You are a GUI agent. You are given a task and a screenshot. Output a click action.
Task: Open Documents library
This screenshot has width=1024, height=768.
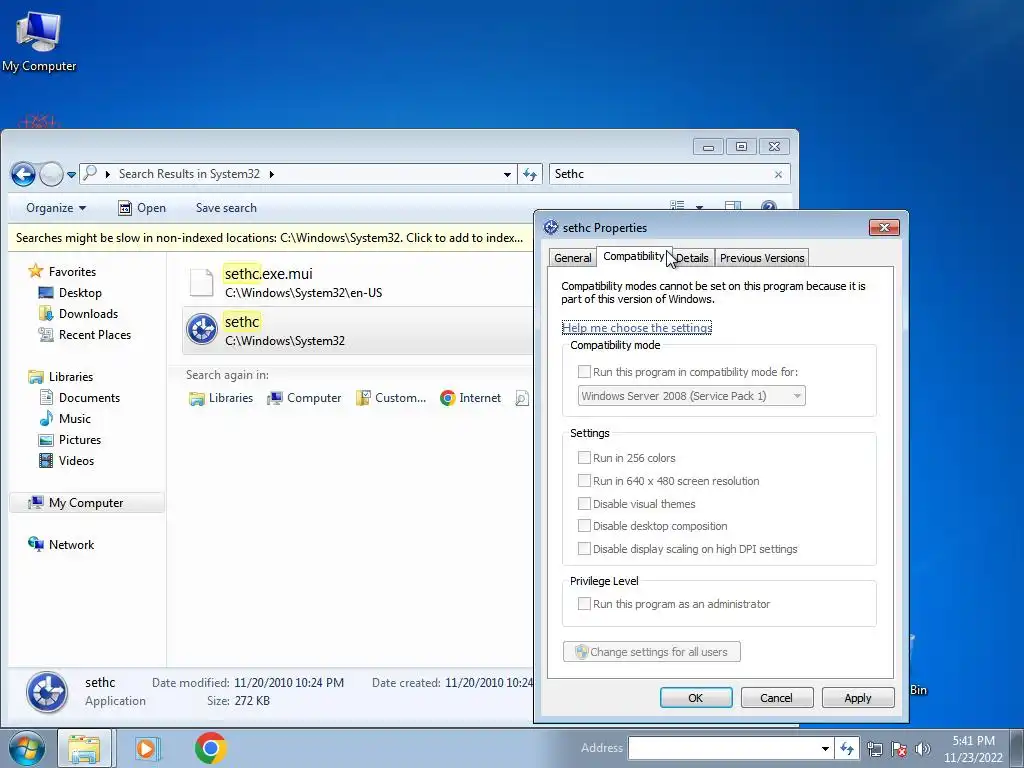coord(80,397)
